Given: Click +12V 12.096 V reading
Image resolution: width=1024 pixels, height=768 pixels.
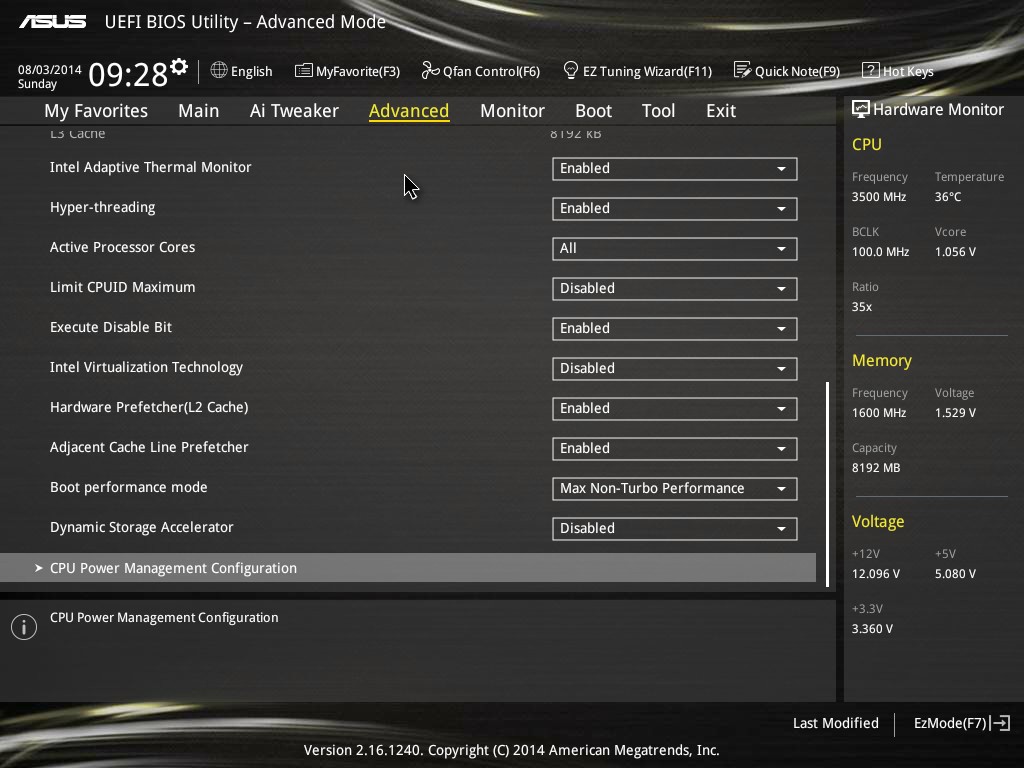Looking at the screenshot, I should pos(876,573).
